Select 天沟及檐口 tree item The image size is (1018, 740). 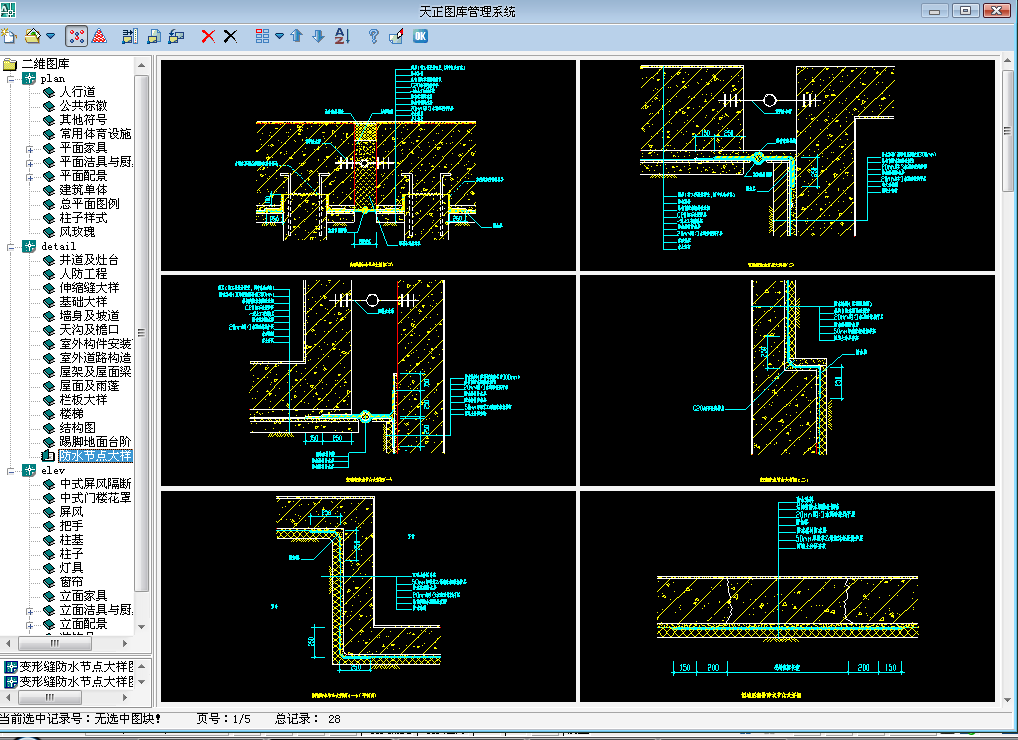coord(89,330)
